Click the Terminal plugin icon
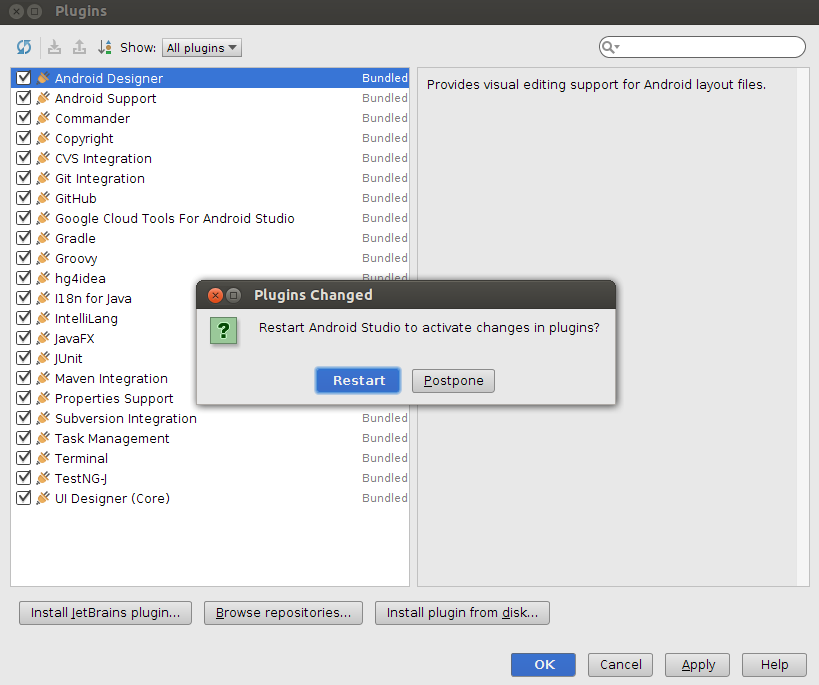 (x=43, y=458)
